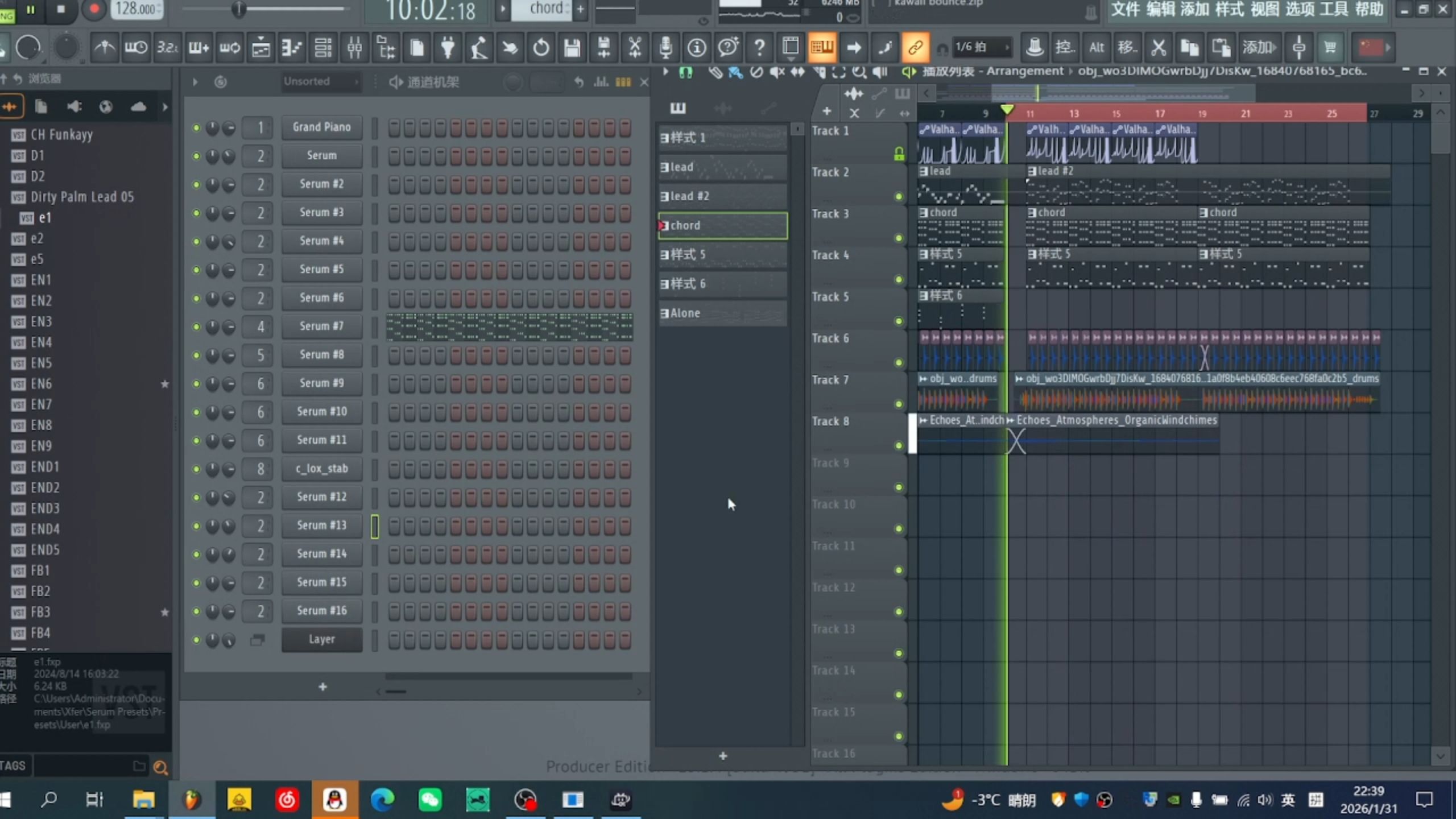The height and width of the screenshot is (819, 1456).
Task: Mute Track 6 using its green LED
Action: pyautogui.click(x=899, y=363)
